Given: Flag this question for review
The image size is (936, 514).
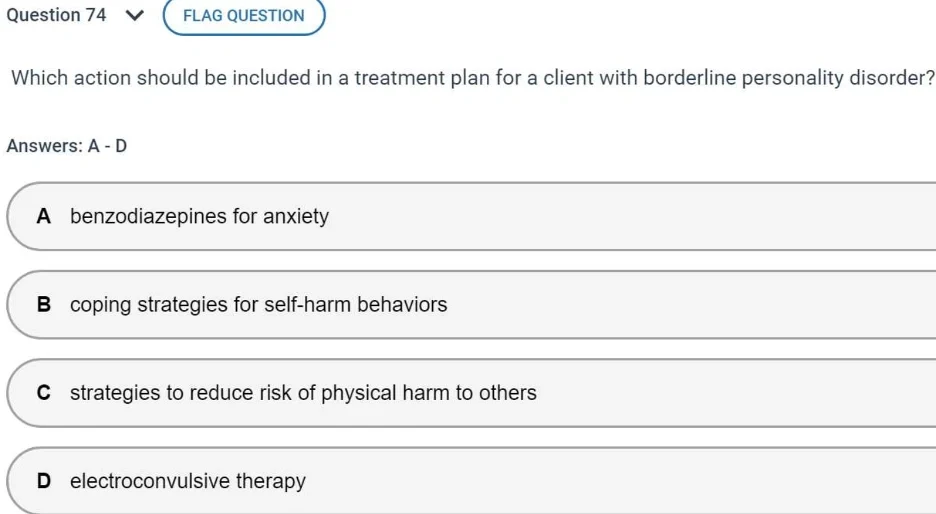Looking at the screenshot, I should point(244,16).
